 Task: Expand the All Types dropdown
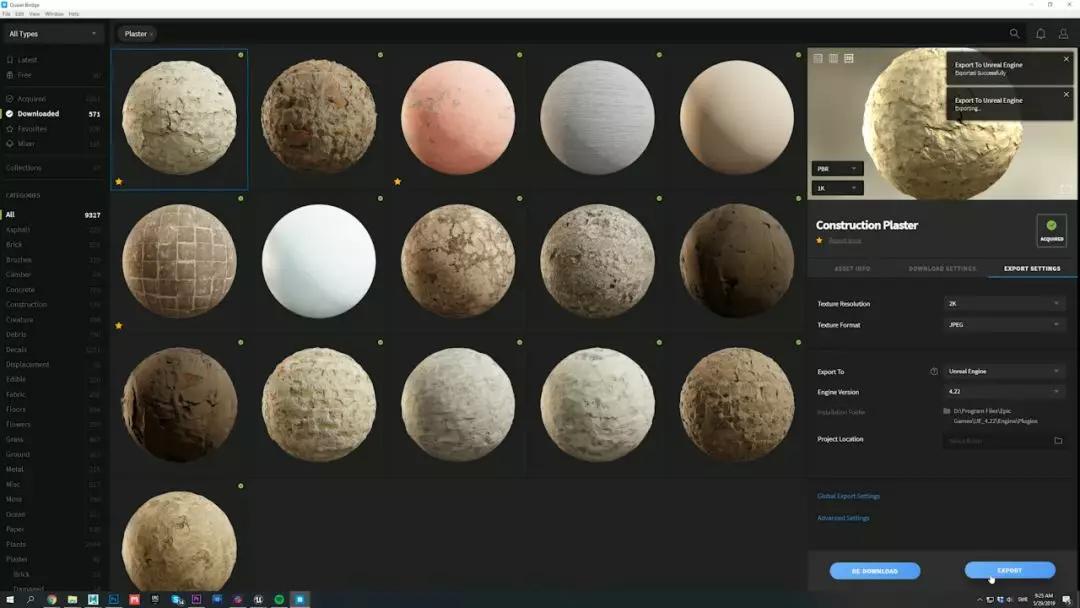pyautogui.click(x=53, y=34)
